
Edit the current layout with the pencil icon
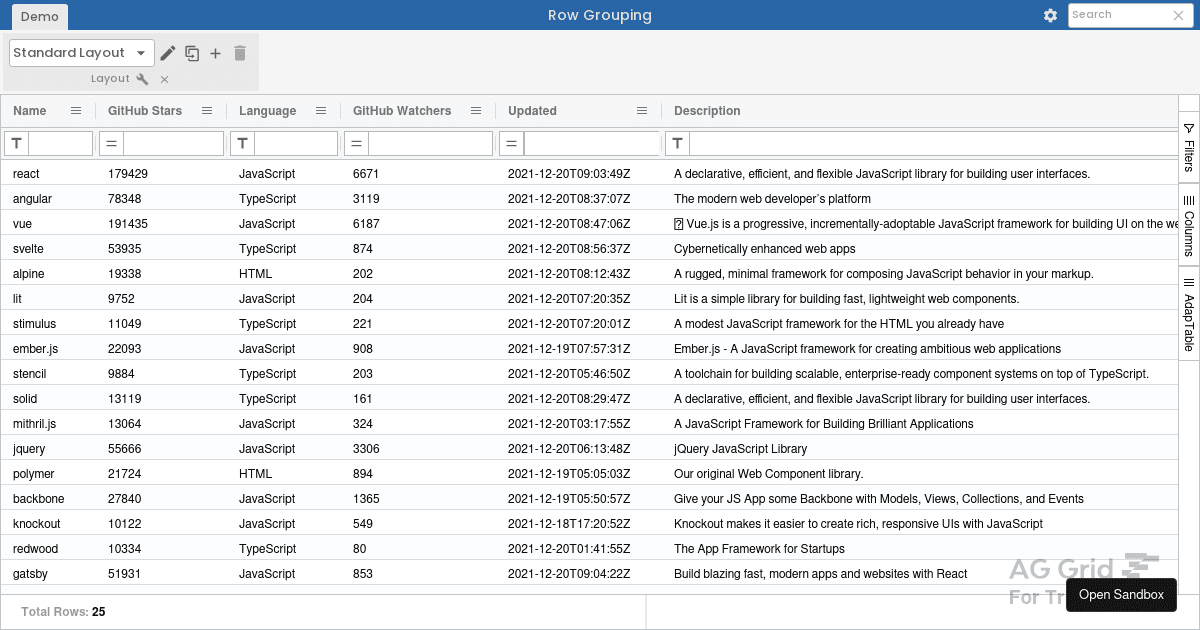(168, 53)
